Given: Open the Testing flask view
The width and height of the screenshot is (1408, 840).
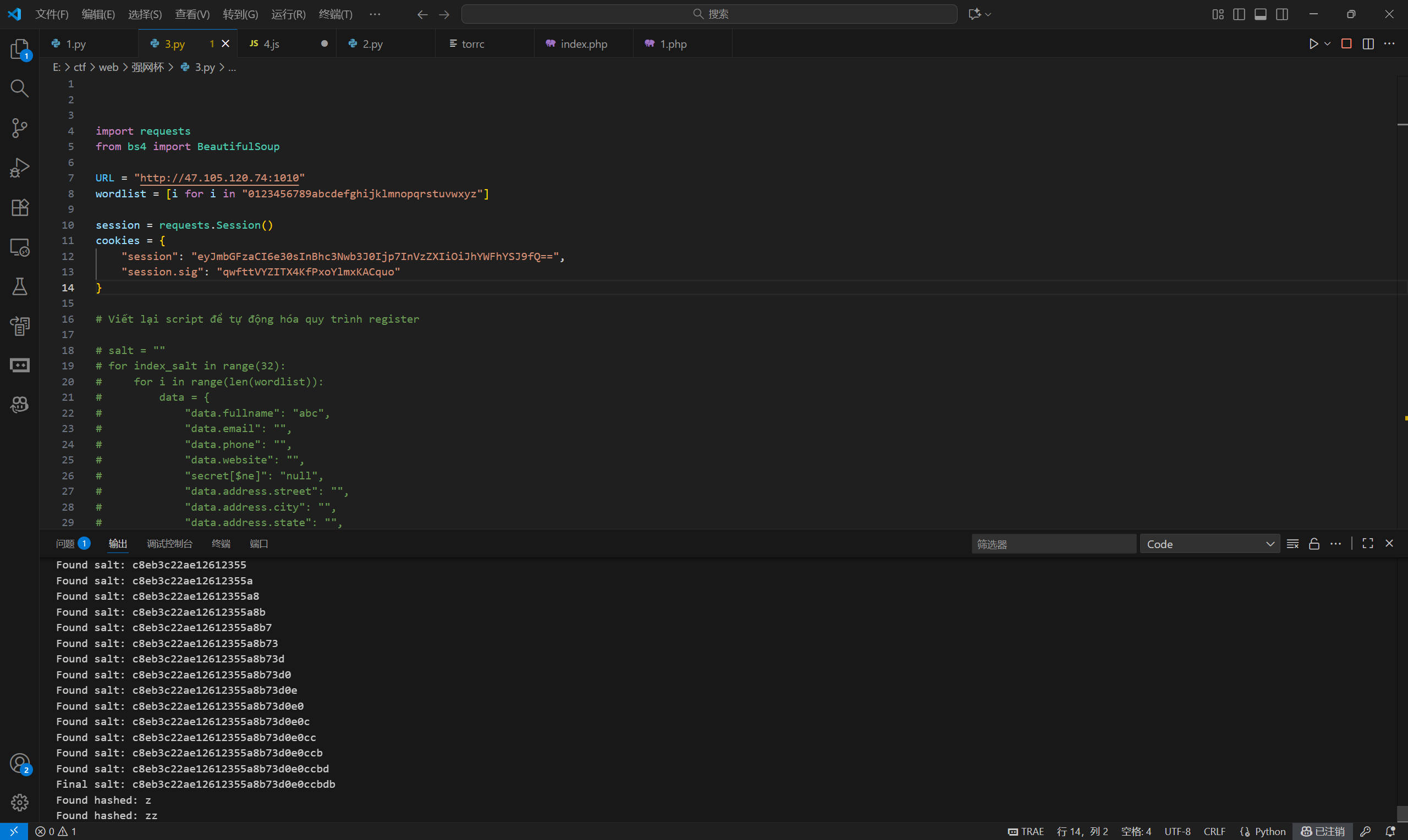Looking at the screenshot, I should (x=19, y=286).
